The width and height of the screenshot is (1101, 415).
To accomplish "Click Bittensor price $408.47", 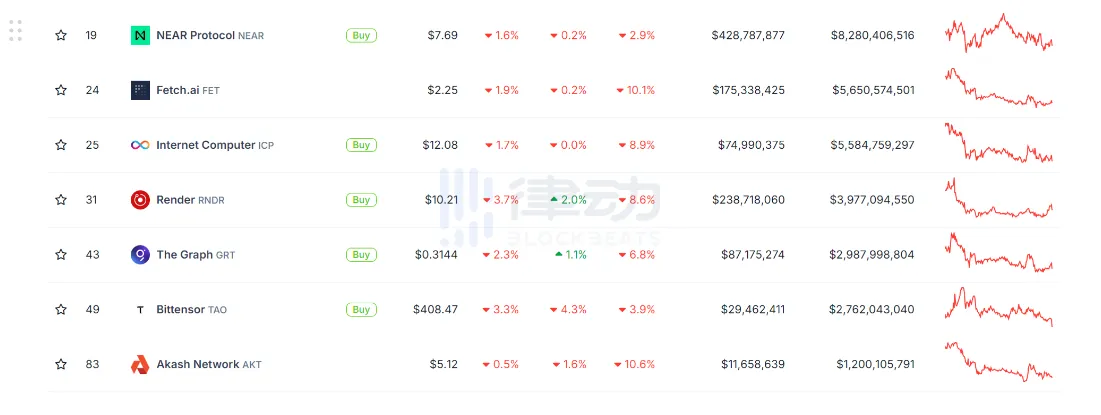I will 435,310.
